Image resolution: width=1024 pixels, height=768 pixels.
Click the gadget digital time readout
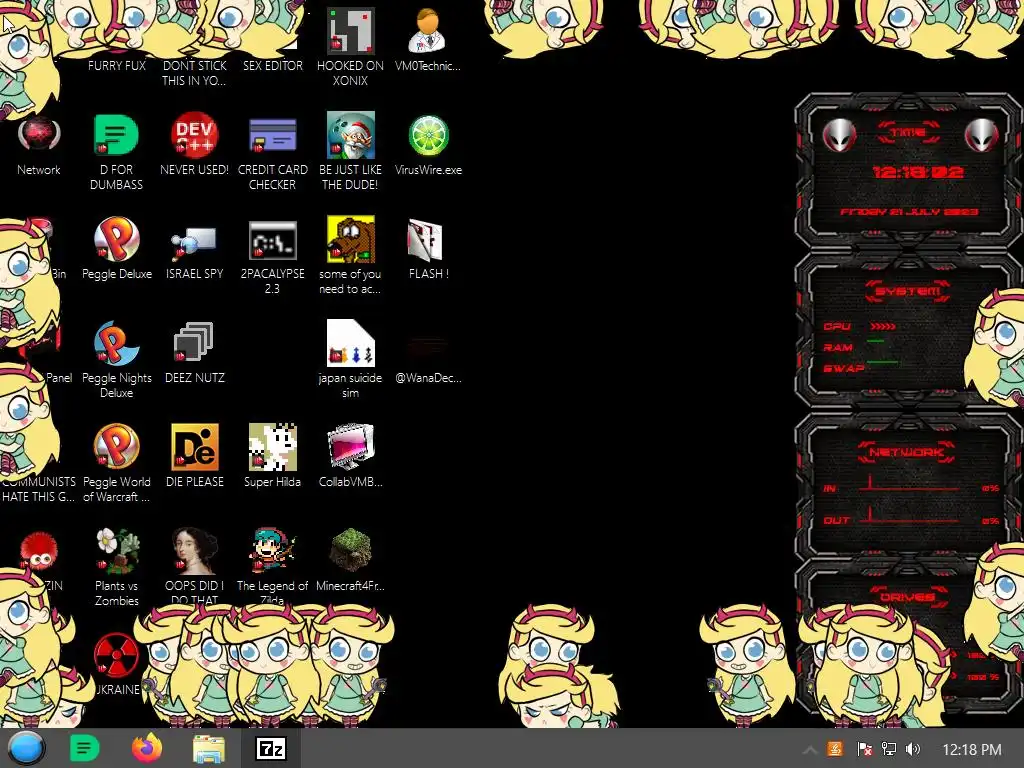point(918,172)
